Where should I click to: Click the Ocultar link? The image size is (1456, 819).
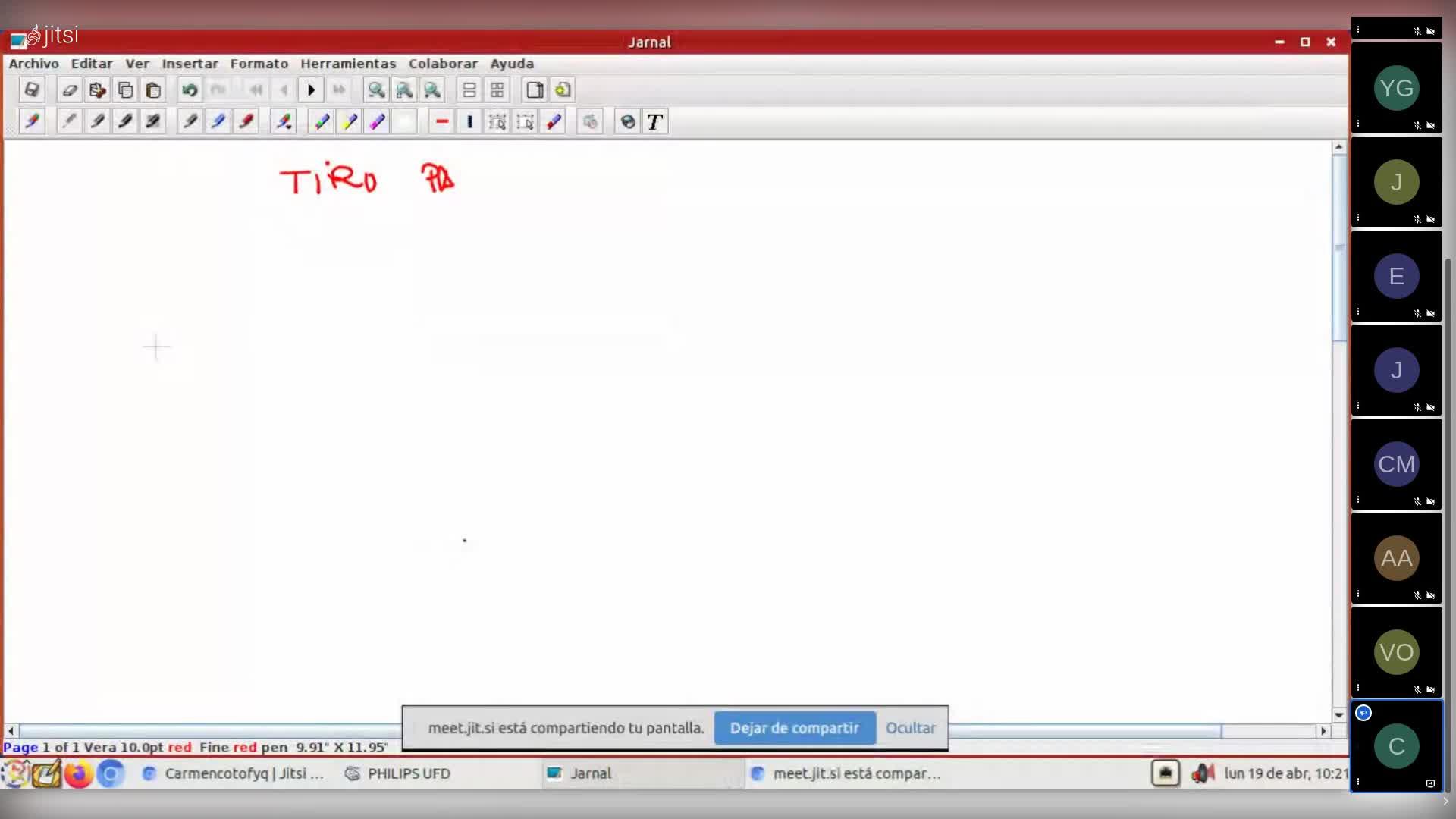tap(910, 728)
